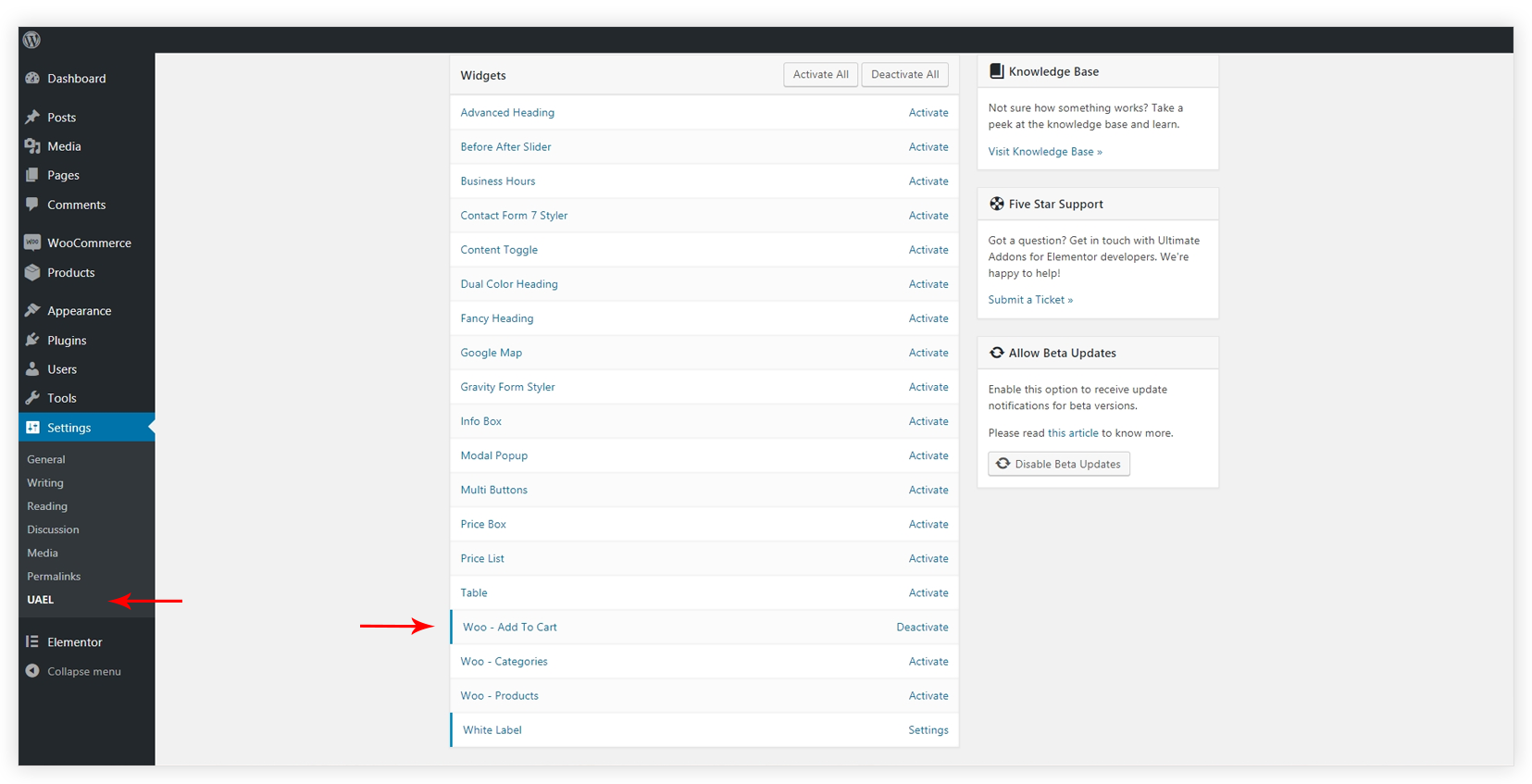This screenshot has height=784, width=1532.
Task: Open White Label Settings link
Action: 928,730
